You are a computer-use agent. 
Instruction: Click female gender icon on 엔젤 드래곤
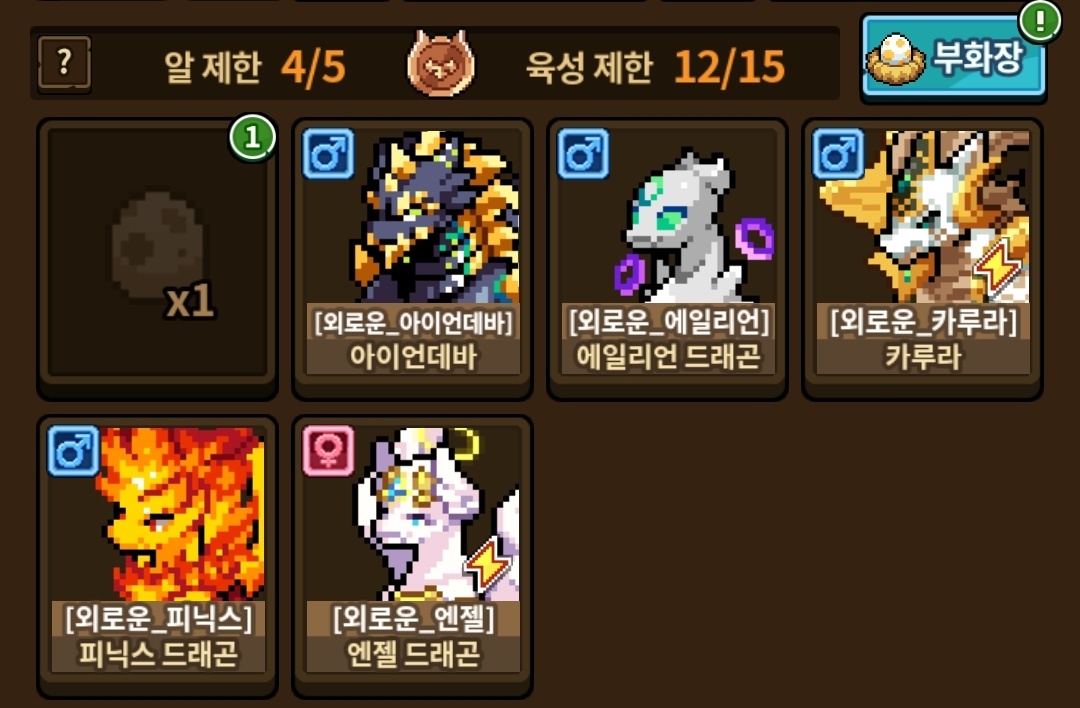[329, 451]
